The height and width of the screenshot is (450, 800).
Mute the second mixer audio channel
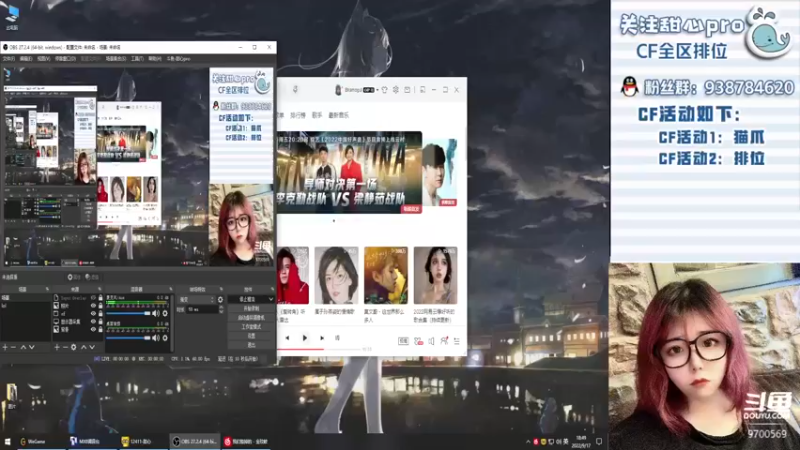[x=156, y=338]
